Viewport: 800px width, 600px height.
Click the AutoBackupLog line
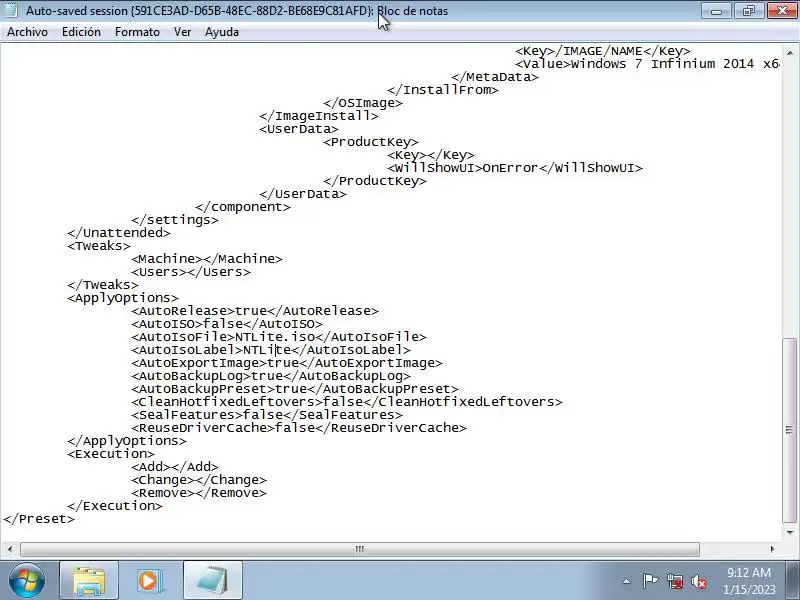click(270, 376)
